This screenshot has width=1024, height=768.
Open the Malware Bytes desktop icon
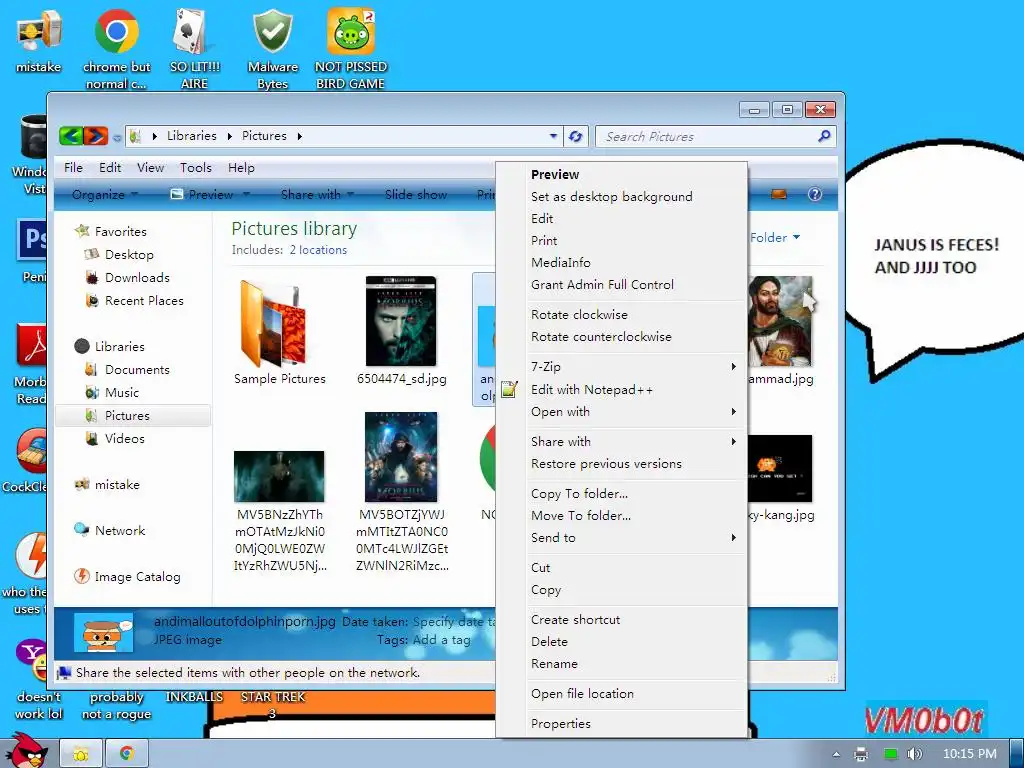272,48
